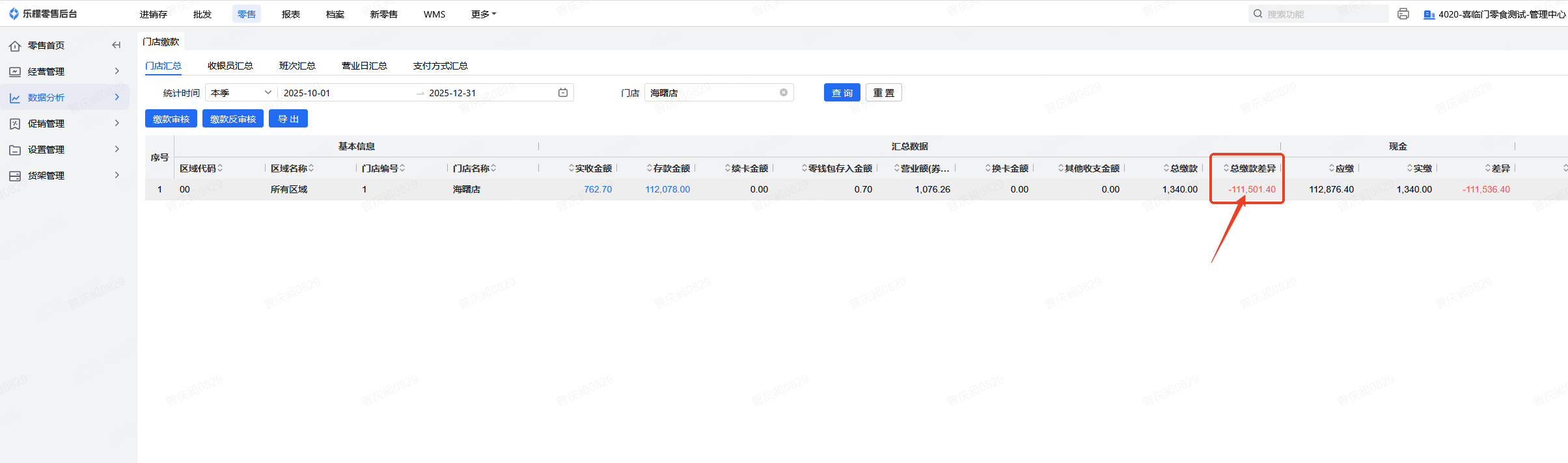Sort by 区域代码 column sort icon
This screenshot has width=1568, height=463.
[220, 168]
